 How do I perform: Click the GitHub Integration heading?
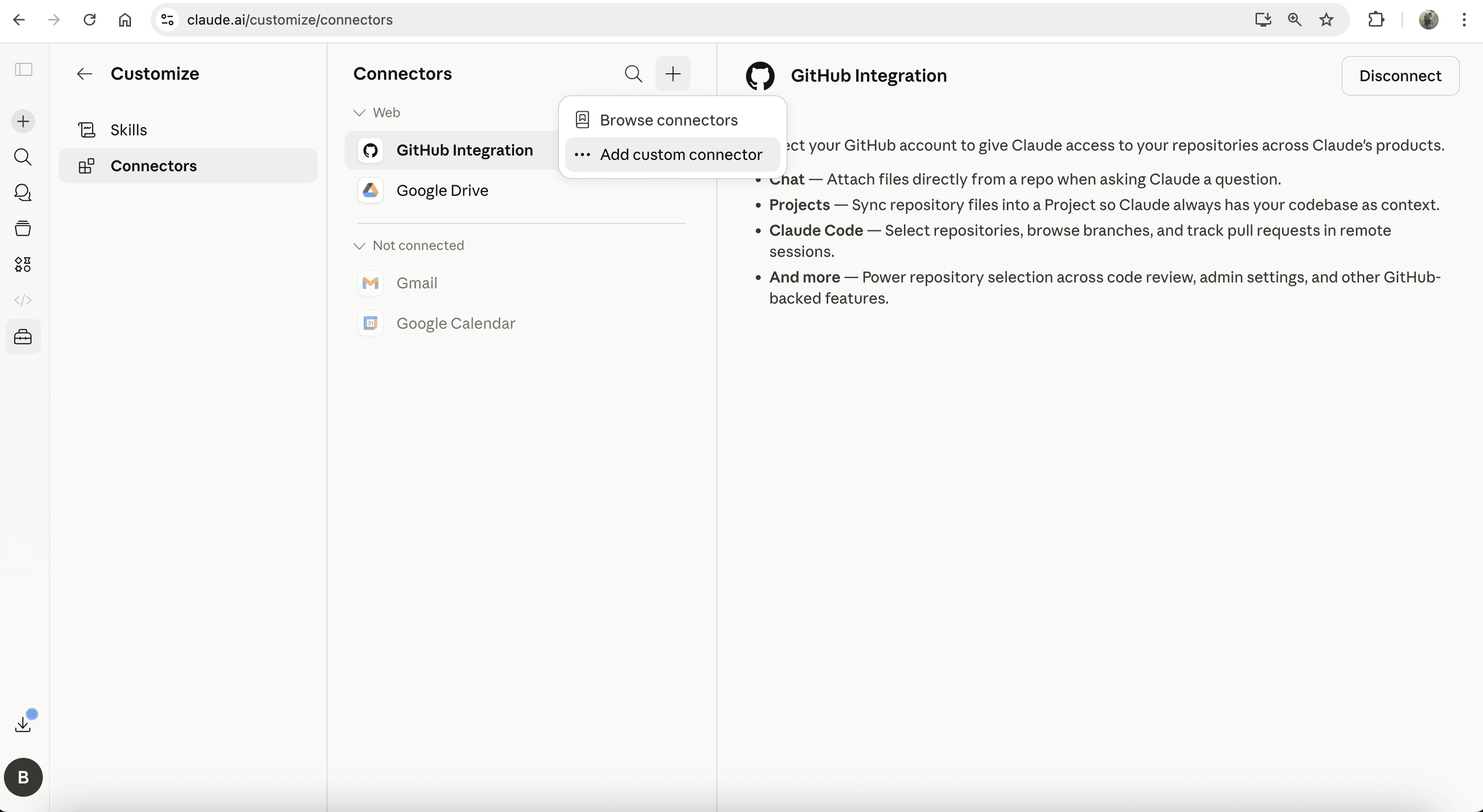tap(869, 75)
